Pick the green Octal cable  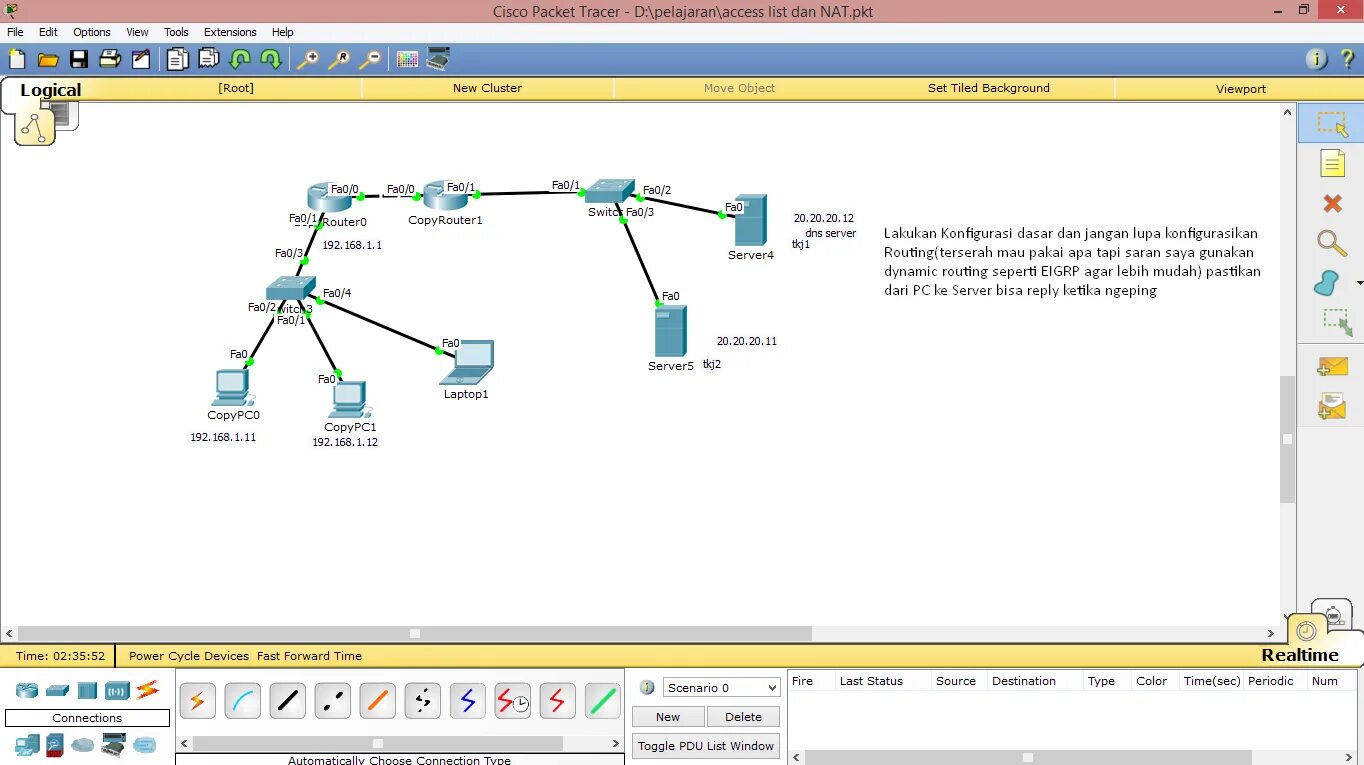(602, 701)
